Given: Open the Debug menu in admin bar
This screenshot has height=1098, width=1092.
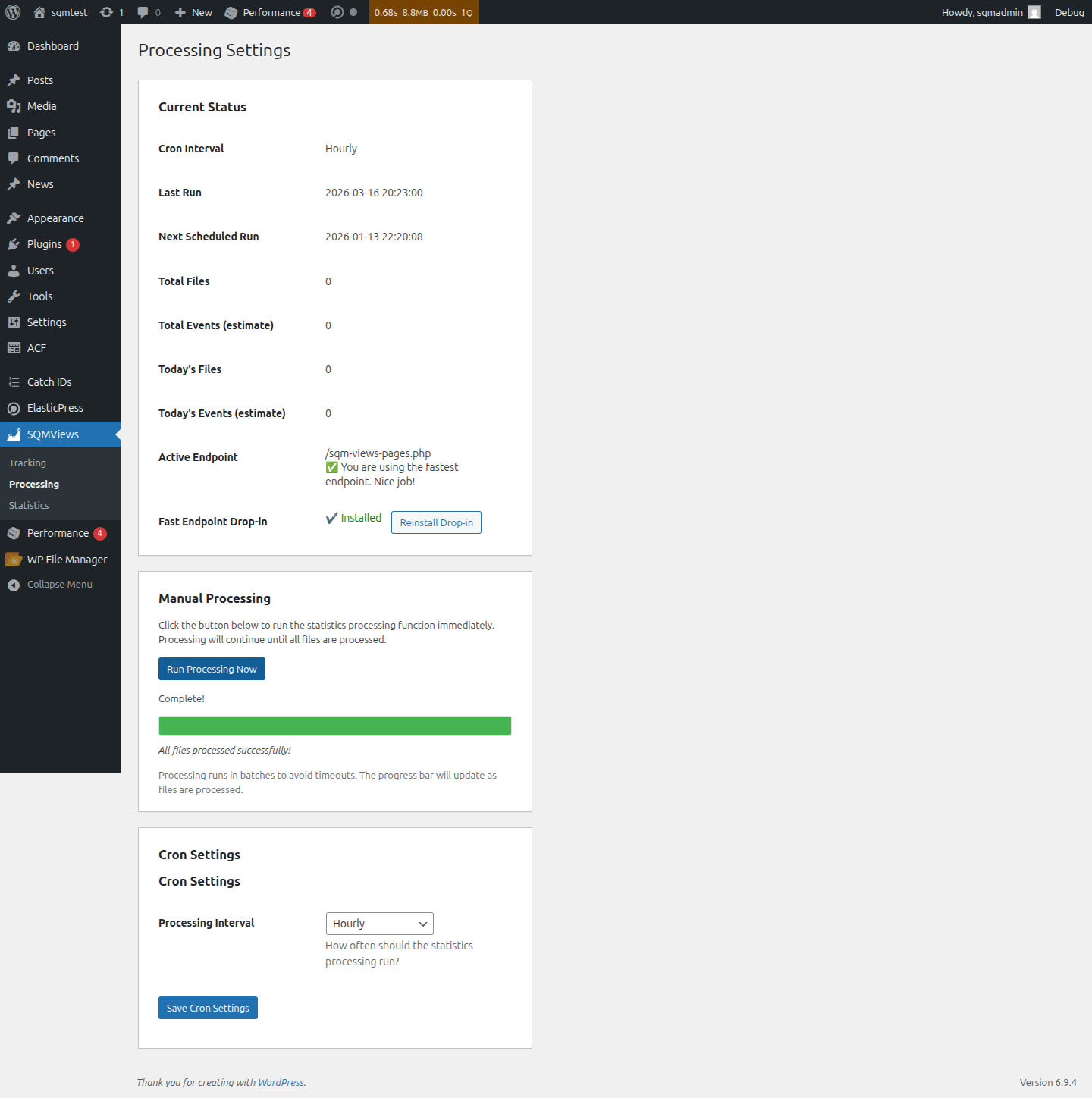Looking at the screenshot, I should point(1069,12).
